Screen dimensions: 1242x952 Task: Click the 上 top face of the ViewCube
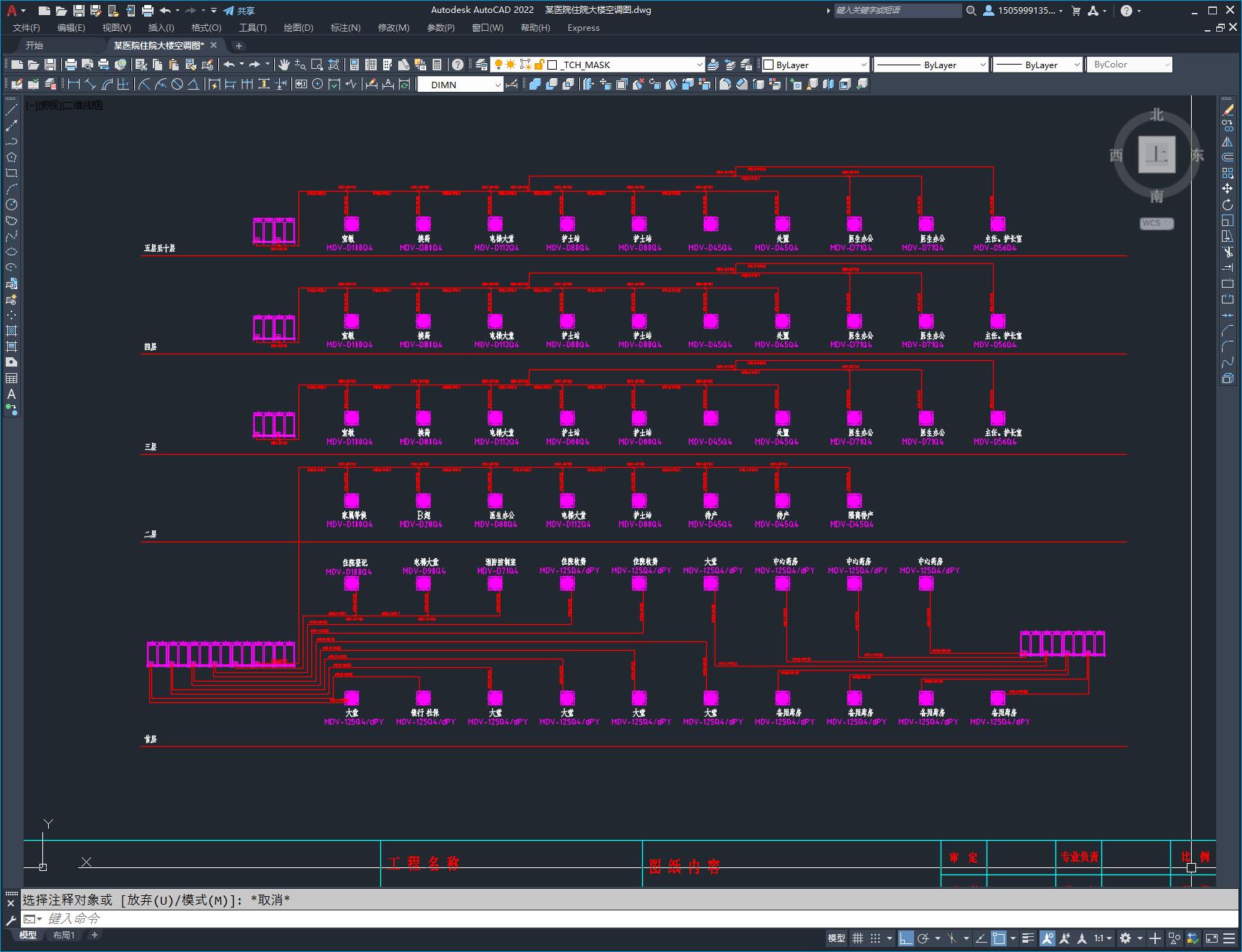(x=1157, y=154)
